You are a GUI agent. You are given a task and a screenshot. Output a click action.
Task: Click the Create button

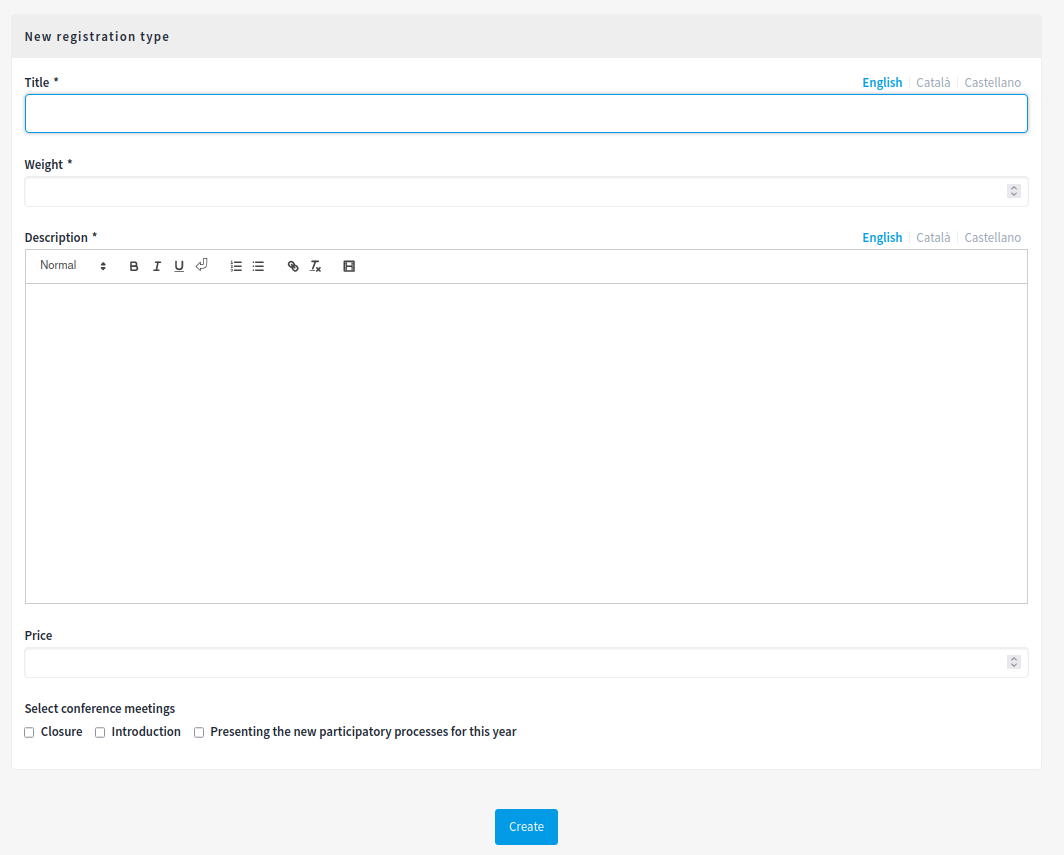coord(526,826)
